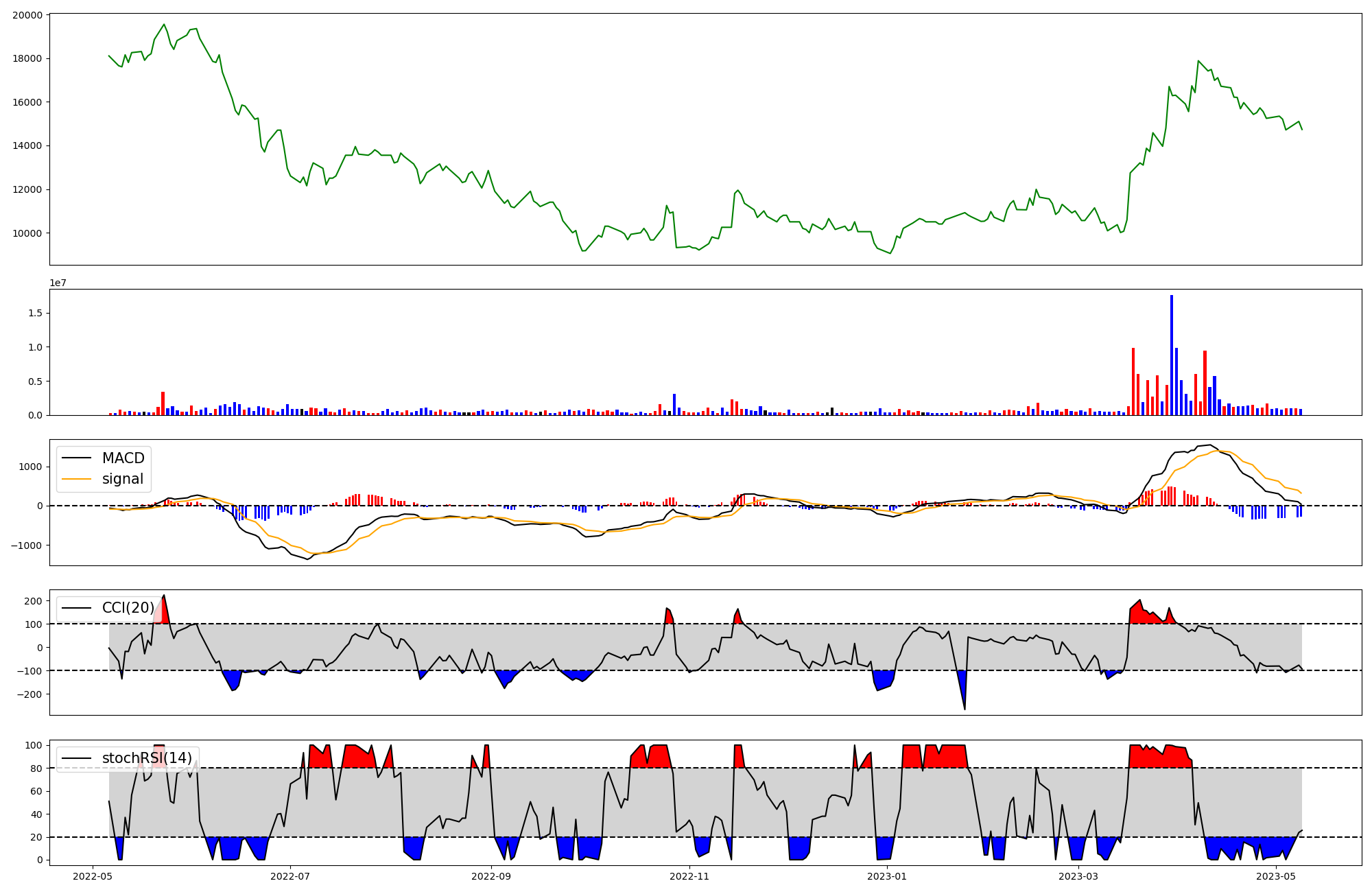Click the 20000 price axis tick label

pos(27,15)
